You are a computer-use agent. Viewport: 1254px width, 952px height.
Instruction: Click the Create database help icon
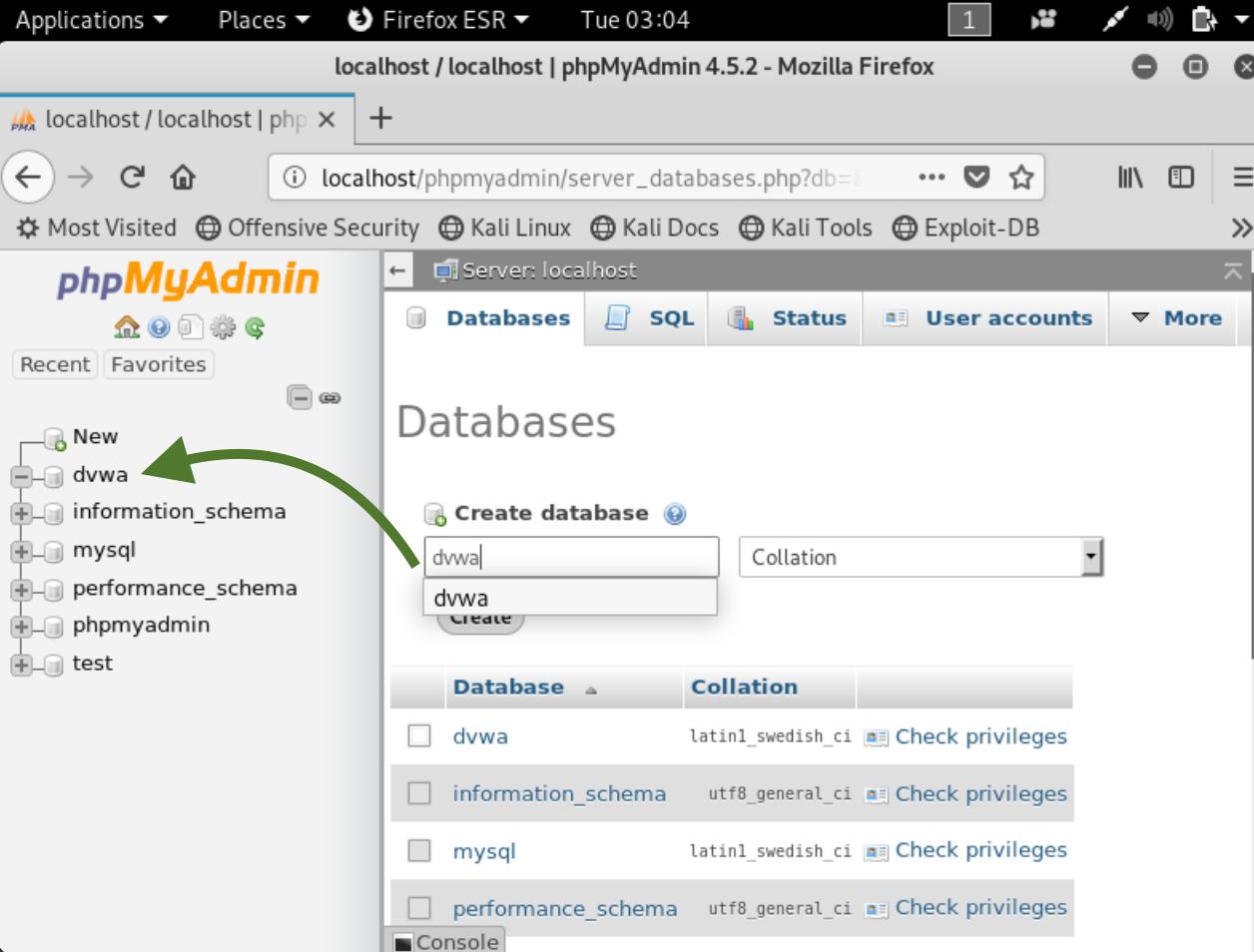tap(675, 514)
